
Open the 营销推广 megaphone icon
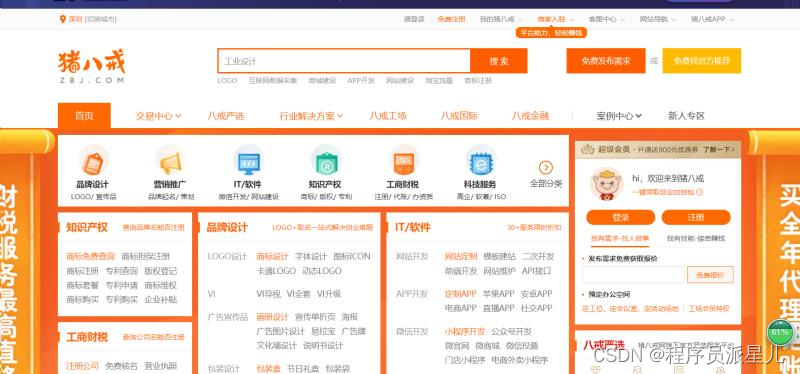pos(170,160)
